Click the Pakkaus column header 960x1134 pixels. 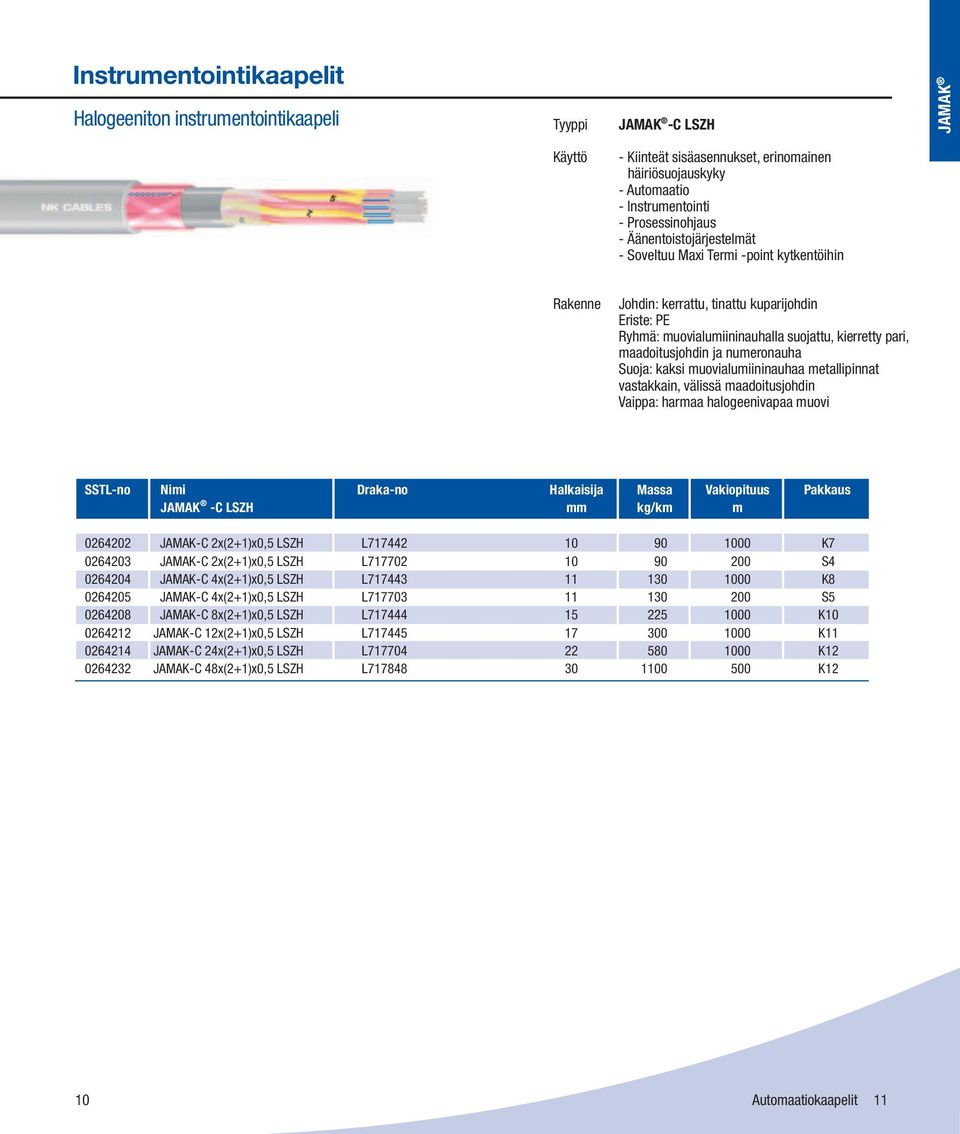(826, 498)
